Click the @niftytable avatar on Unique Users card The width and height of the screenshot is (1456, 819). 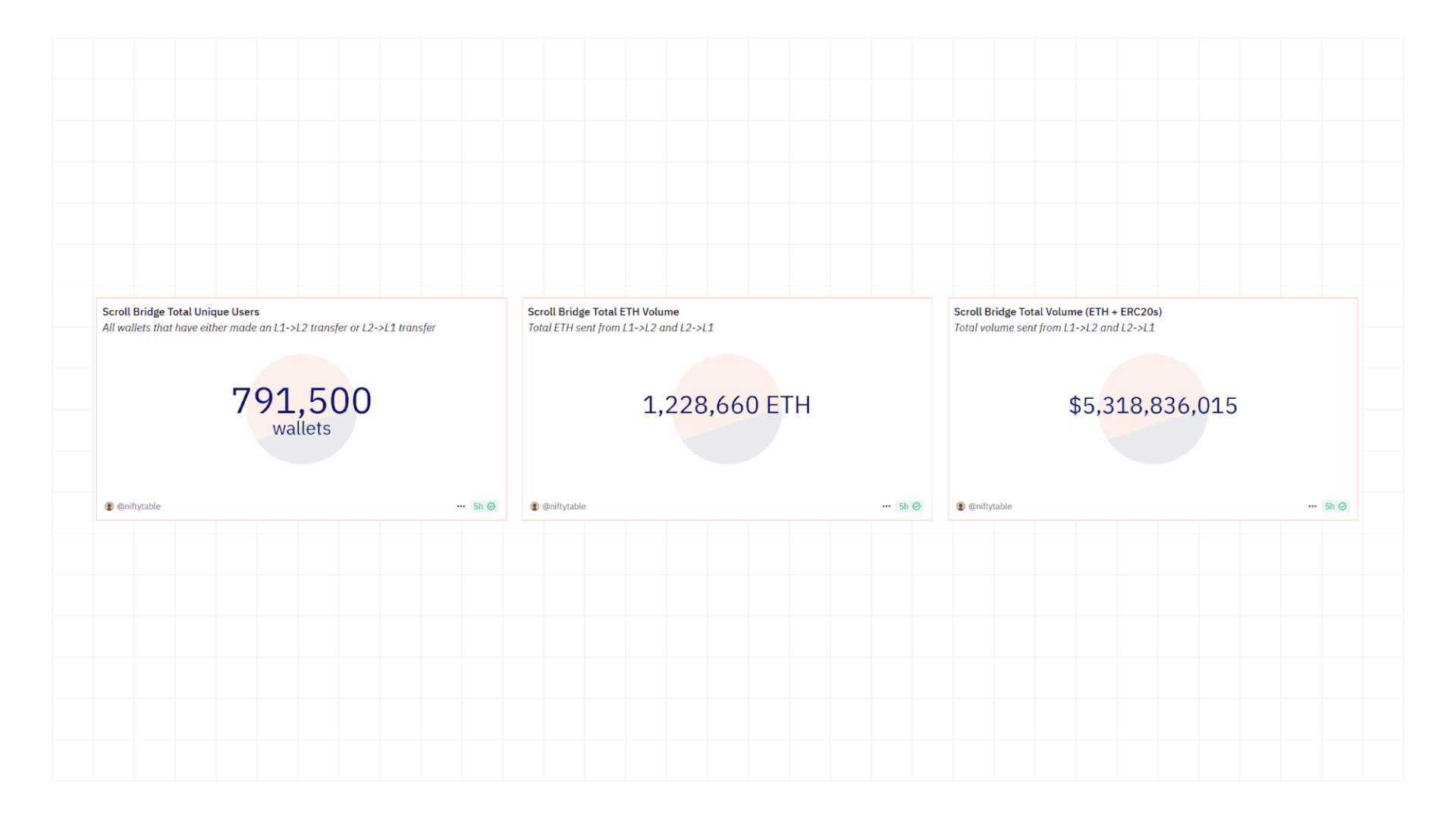[x=108, y=506]
